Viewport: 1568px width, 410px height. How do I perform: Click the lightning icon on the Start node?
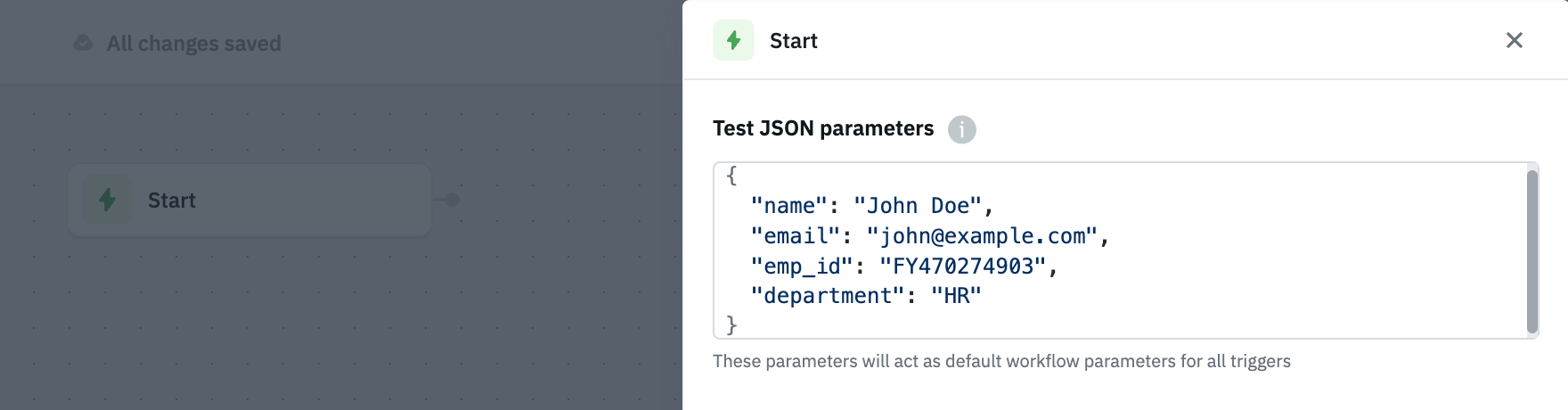[108, 200]
